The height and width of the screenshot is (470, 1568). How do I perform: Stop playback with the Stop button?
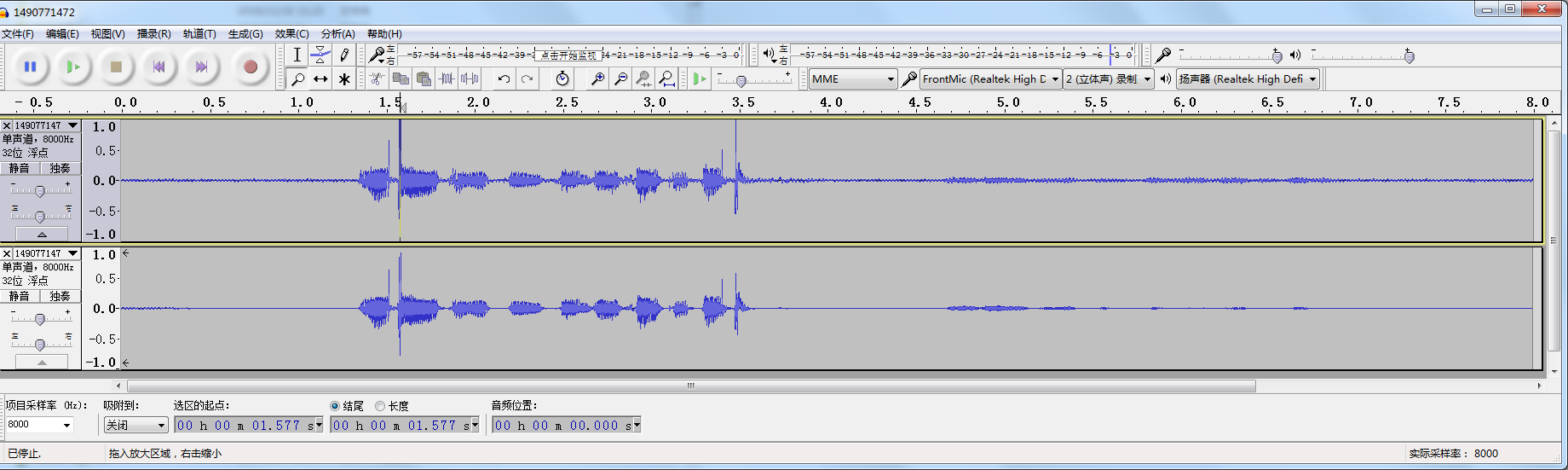[116, 67]
